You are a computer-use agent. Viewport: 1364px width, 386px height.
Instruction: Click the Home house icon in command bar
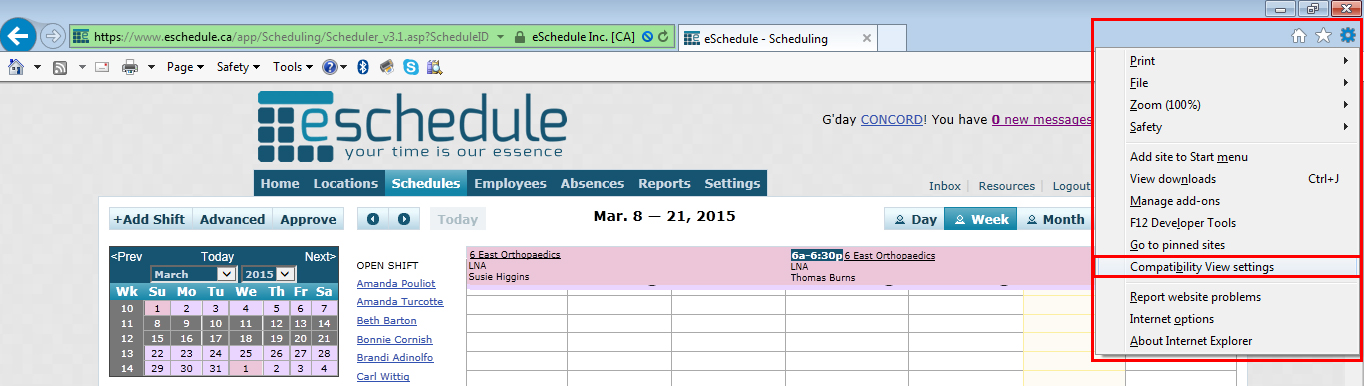click(16, 67)
